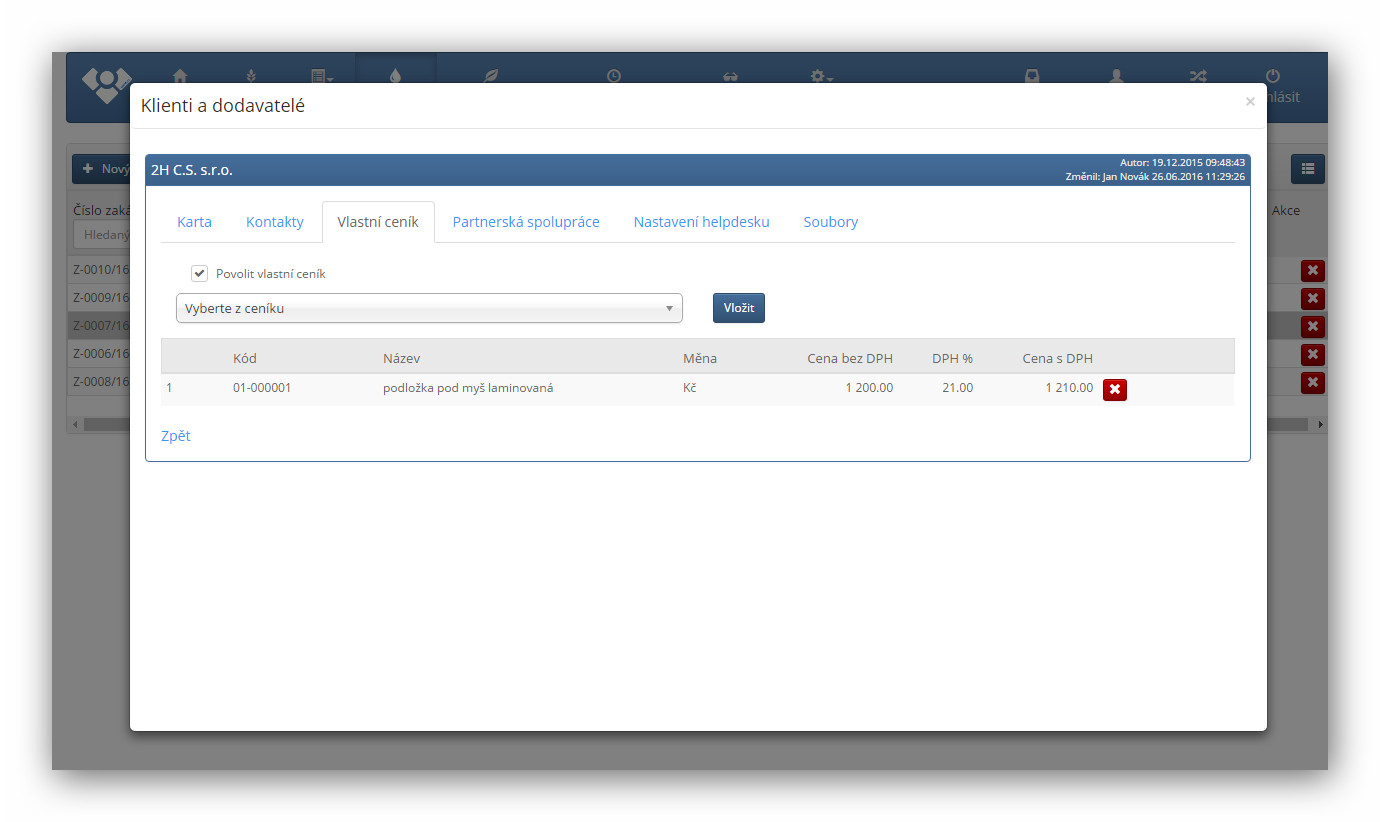1380x822 pixels.
Task: Click the user profile icon in navbar
Action: click(x=1117, y=75)
